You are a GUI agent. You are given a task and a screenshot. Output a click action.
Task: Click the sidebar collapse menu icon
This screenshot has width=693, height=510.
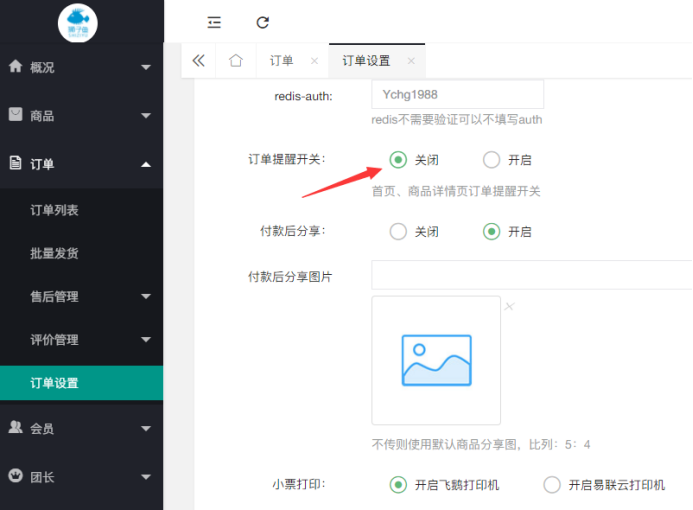214,22
